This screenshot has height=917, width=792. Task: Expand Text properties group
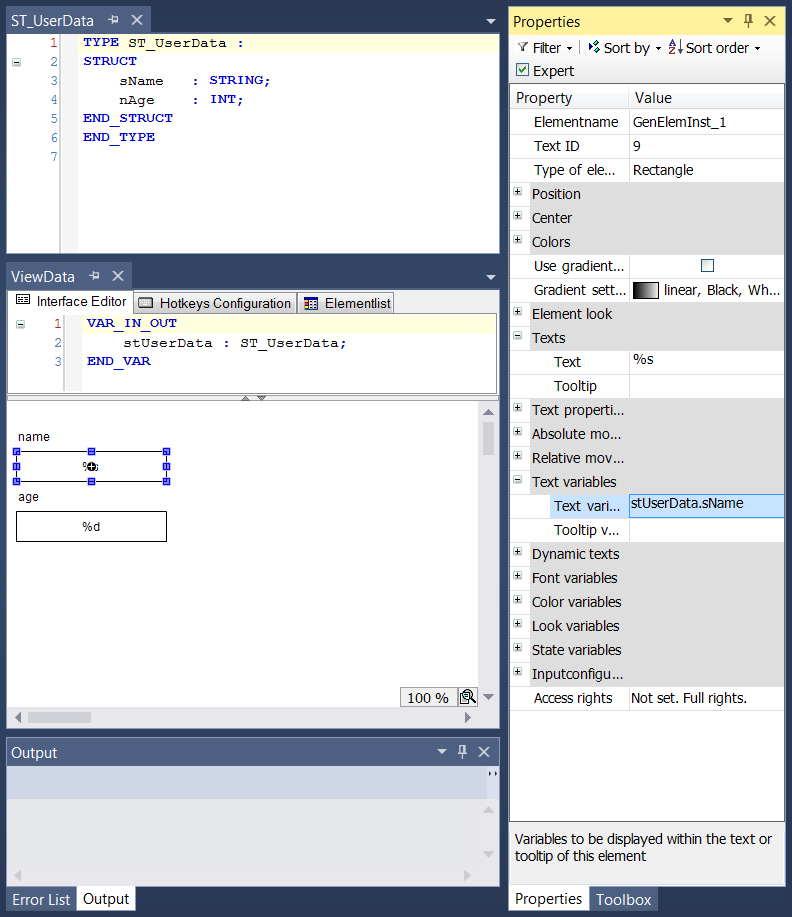(x=518, y=408)
